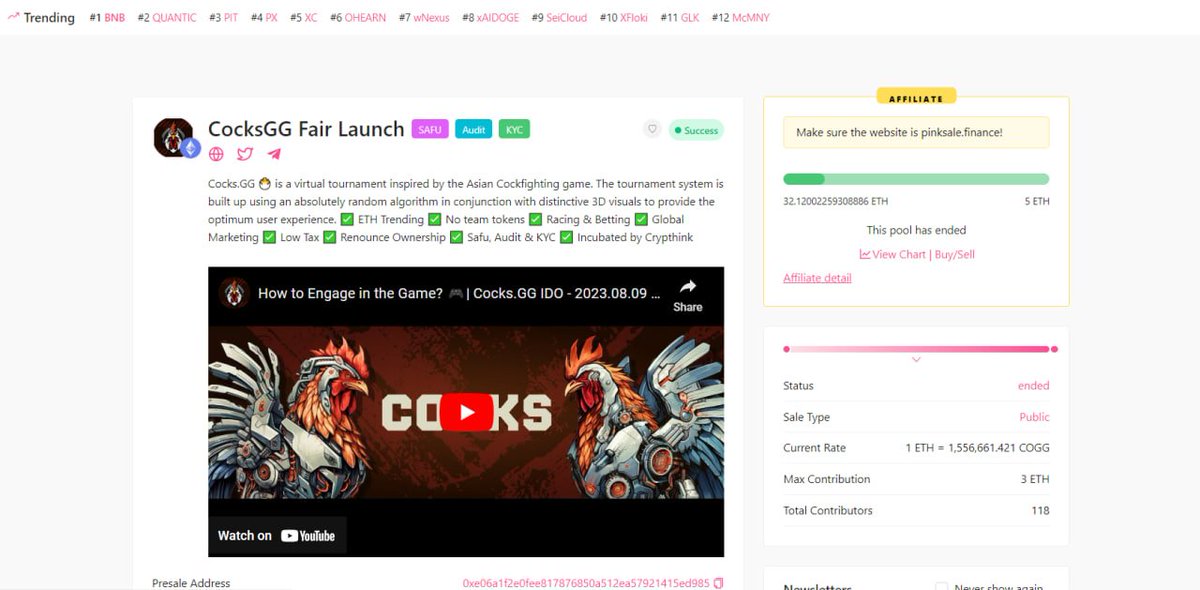Click the Current Rate value text
Image resolution: width=1200 pixels, height=590 pixels.
[977, 448]
